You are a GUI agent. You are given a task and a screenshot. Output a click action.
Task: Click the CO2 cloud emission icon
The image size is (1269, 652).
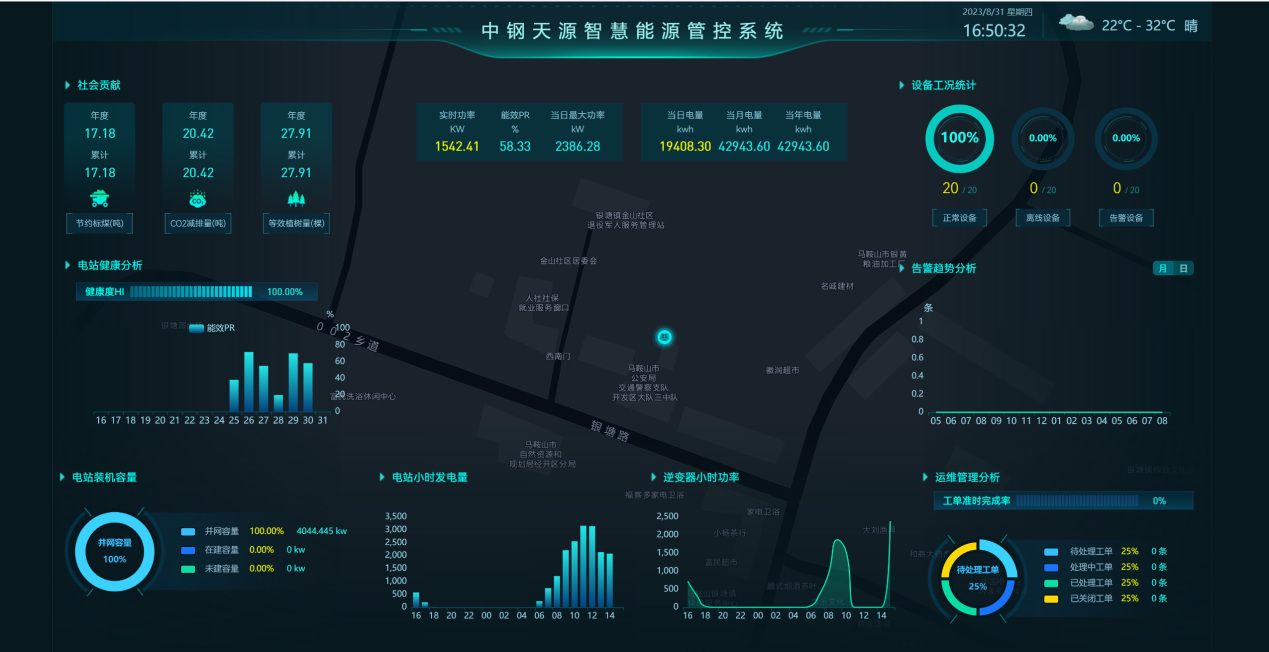click(x=198, y=198)
